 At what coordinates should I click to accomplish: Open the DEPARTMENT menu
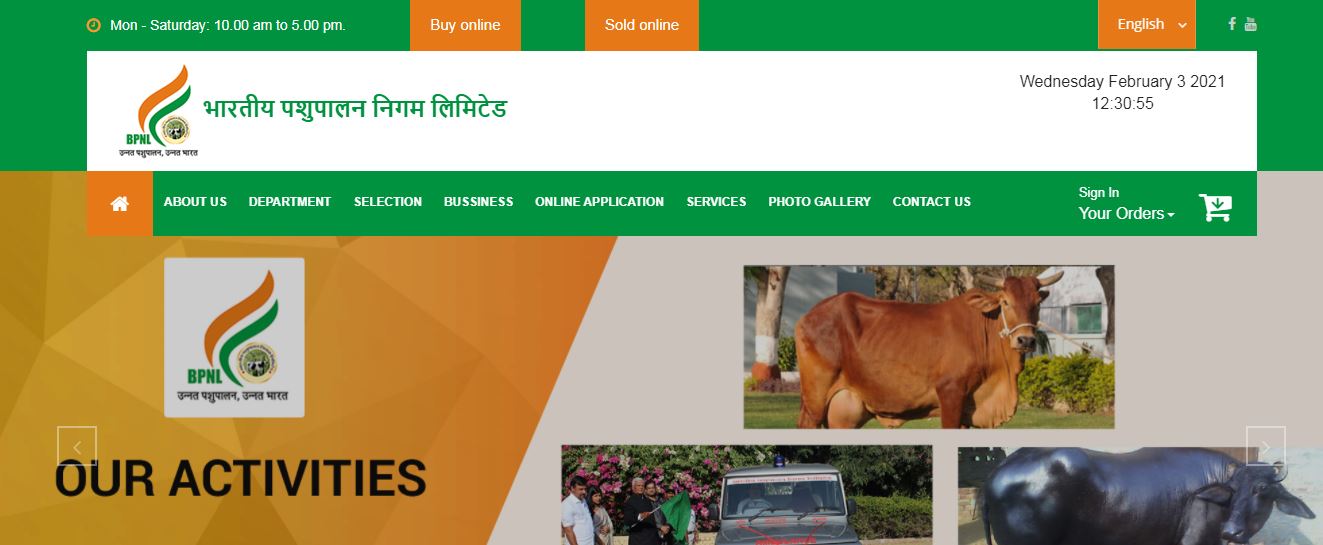(290, 202)
